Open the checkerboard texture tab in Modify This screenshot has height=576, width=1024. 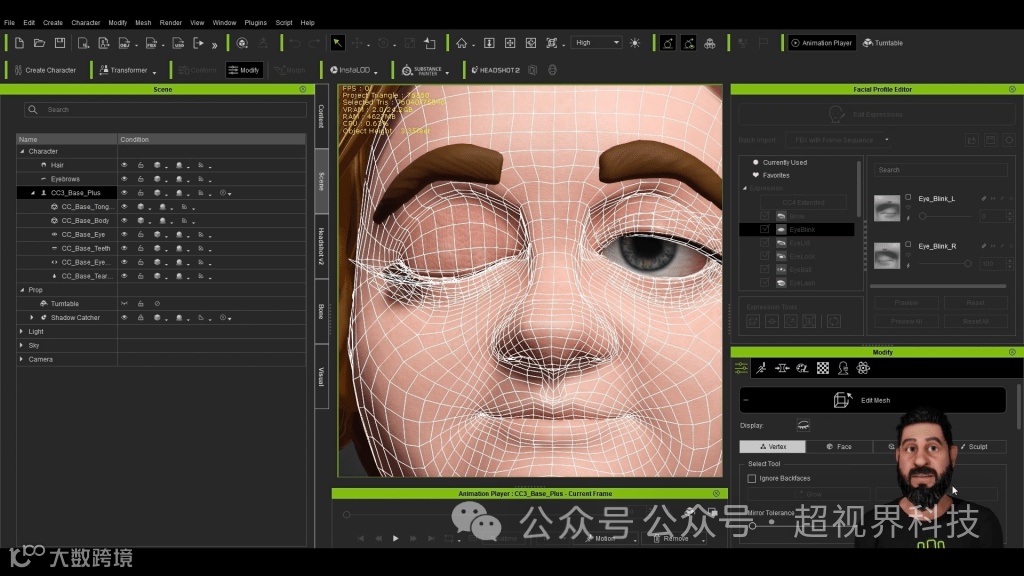pos(823,369)
